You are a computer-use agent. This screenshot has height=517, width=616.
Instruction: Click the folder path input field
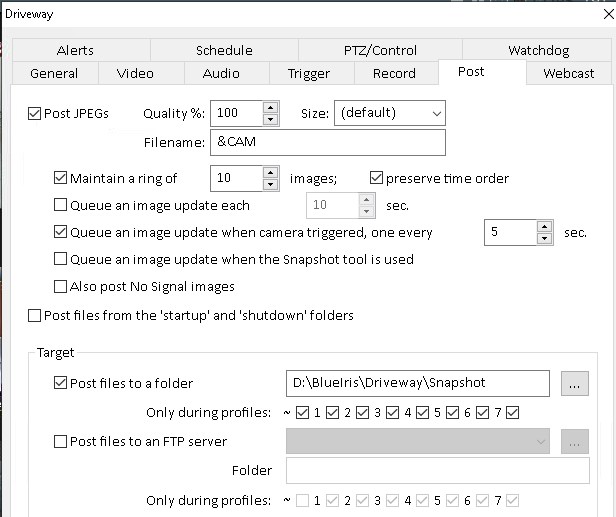point(417,383)
